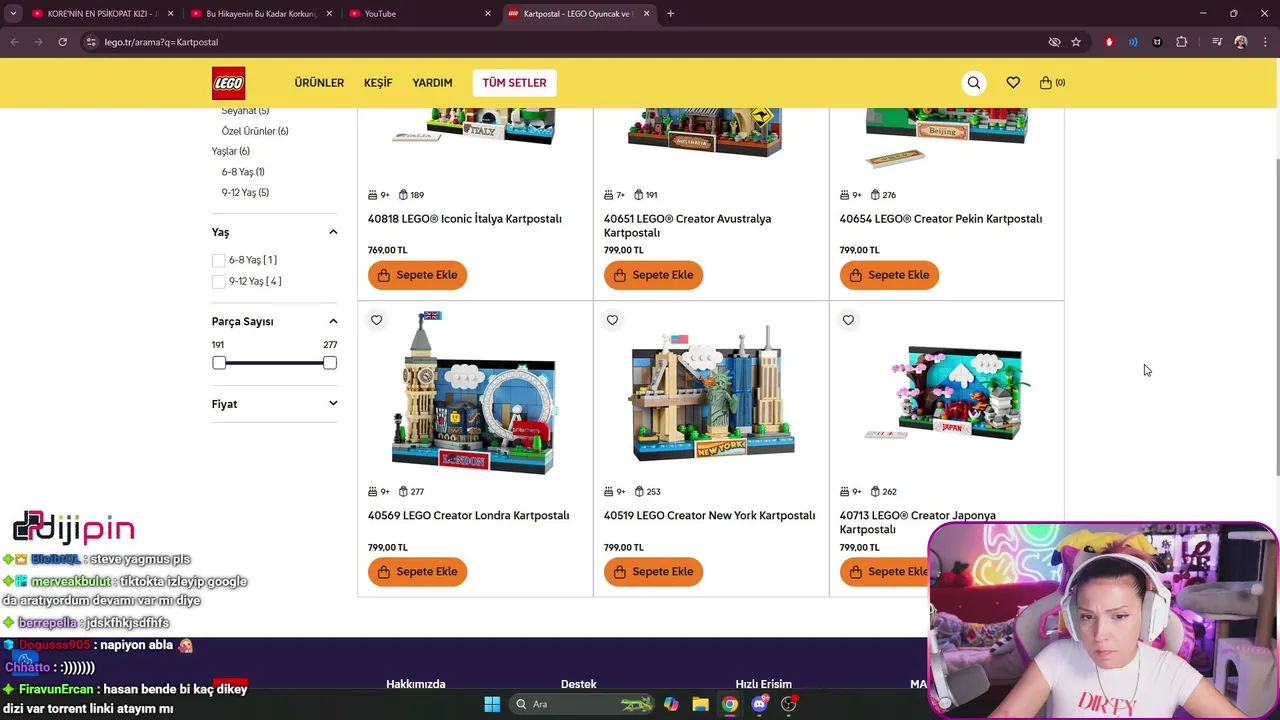Open Windows Start button
The width and height of the screenshot is (1280, 720).
coord(492,704)
